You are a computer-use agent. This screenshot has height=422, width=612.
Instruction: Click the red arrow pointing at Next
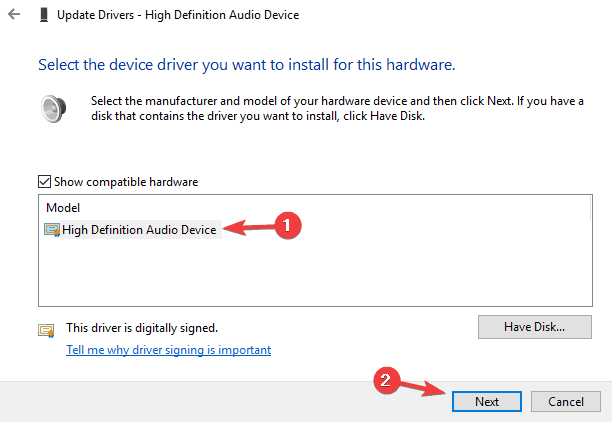tap(423, 388)
